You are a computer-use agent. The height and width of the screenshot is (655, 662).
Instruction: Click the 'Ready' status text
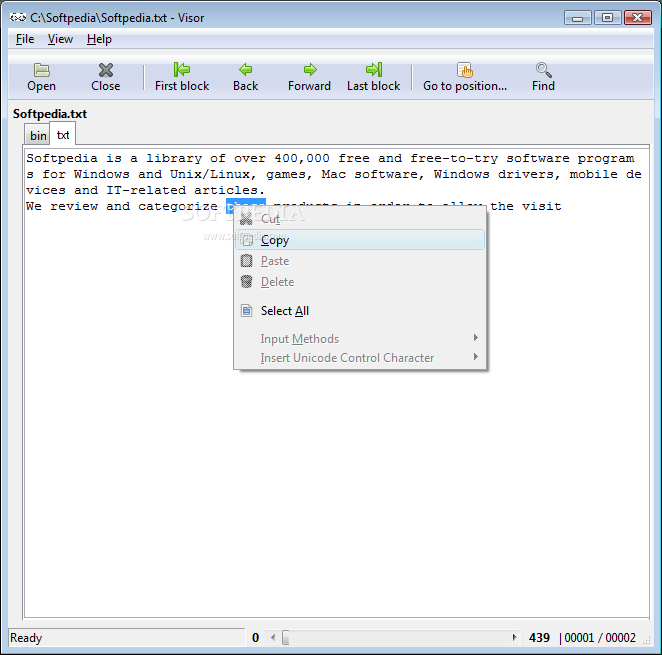(x=26, y=638)
